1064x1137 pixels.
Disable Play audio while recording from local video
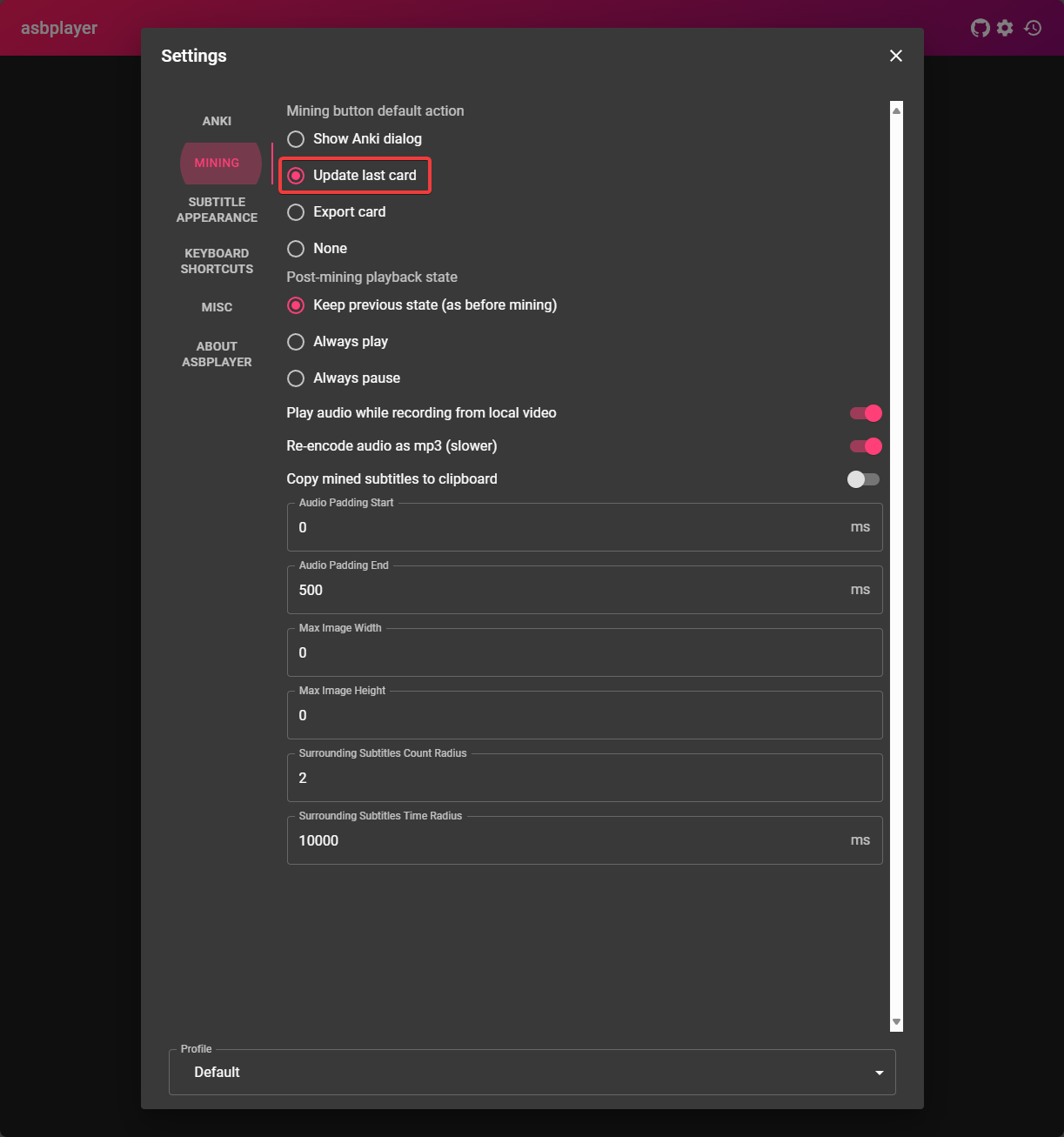point(865,412)
